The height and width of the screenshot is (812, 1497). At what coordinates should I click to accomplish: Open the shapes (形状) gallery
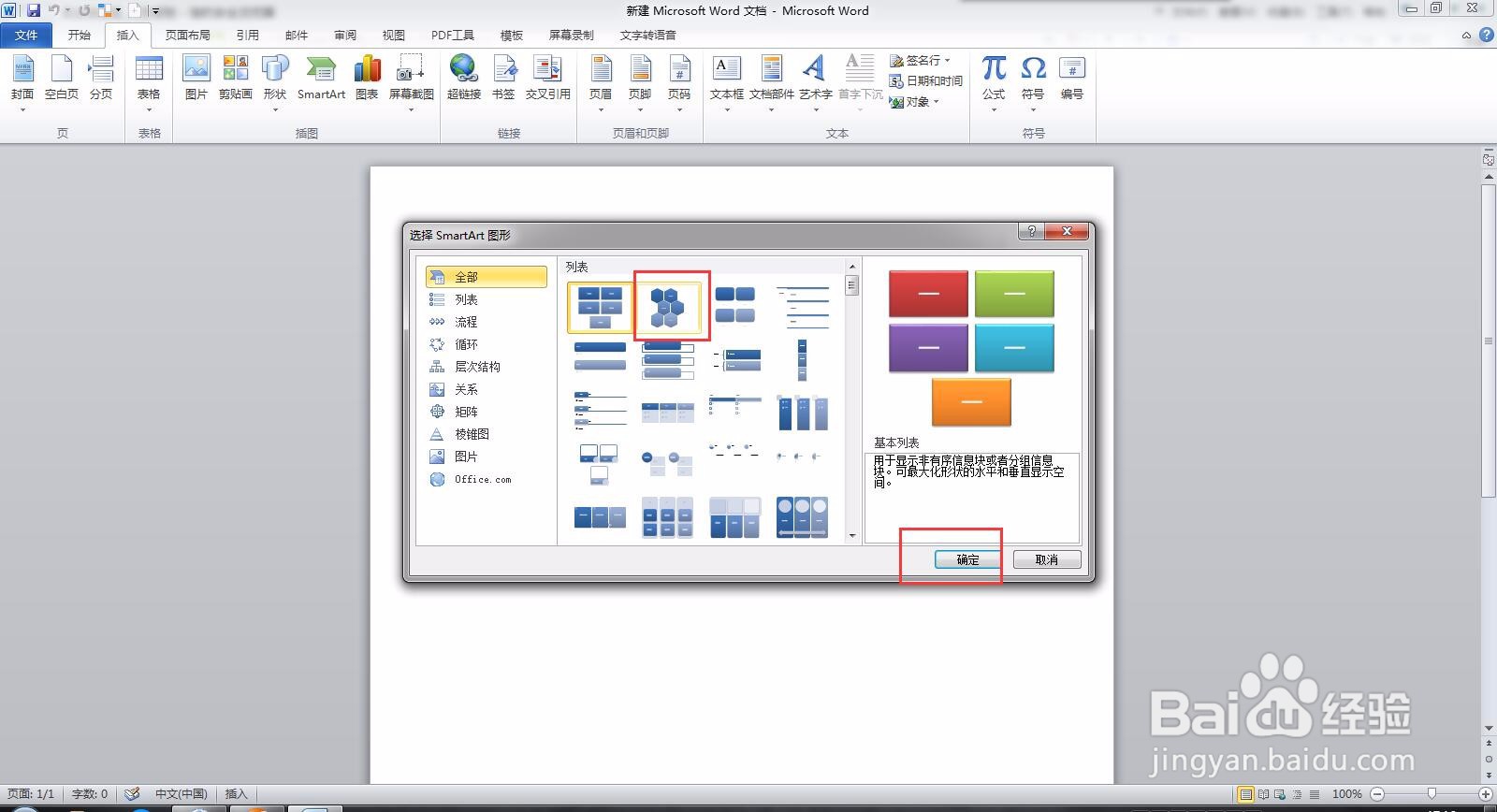[275, 82]
